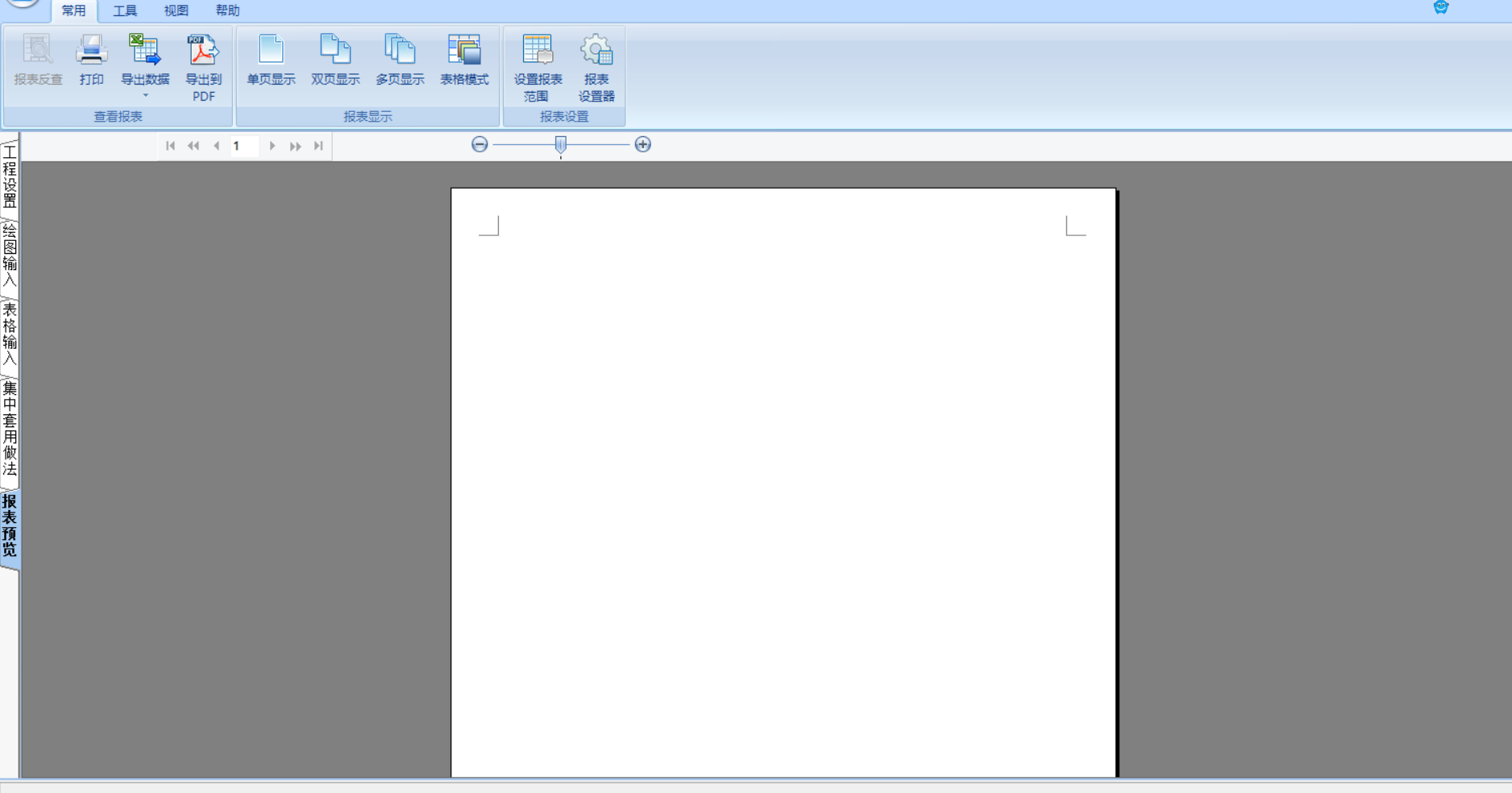Image resolution: width=1512 pixels, height=793 pixels.
Task: Go to previous page arrow
Action: [216, 146]
